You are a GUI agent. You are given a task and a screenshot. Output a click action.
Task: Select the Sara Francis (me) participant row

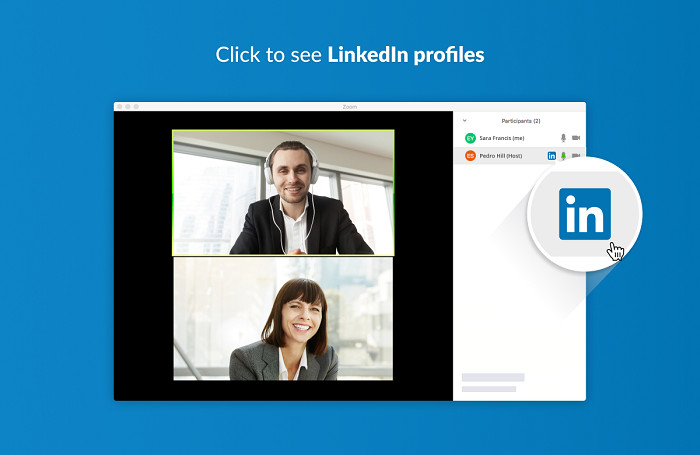click(520, 138)
